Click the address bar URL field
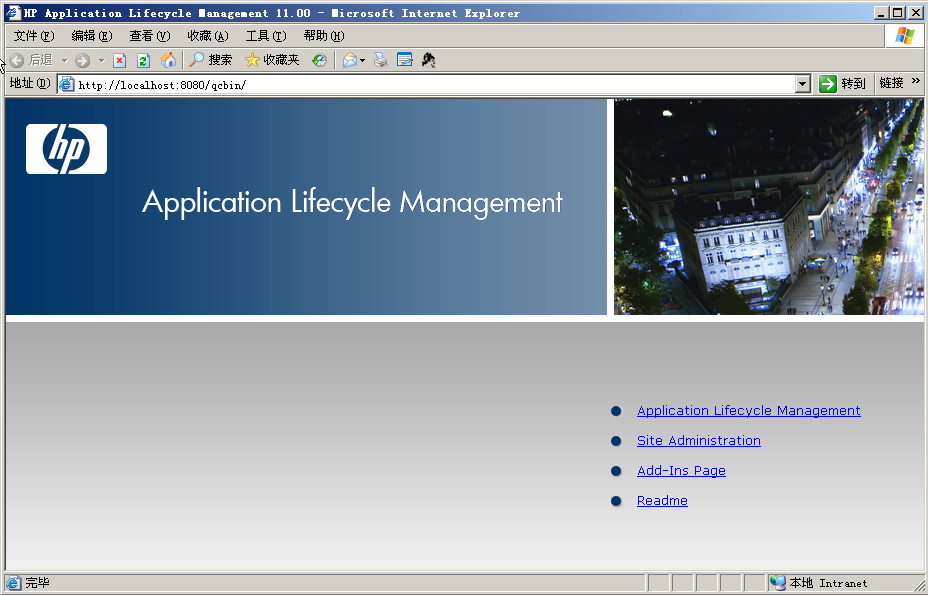 click(x=435, y=85)
